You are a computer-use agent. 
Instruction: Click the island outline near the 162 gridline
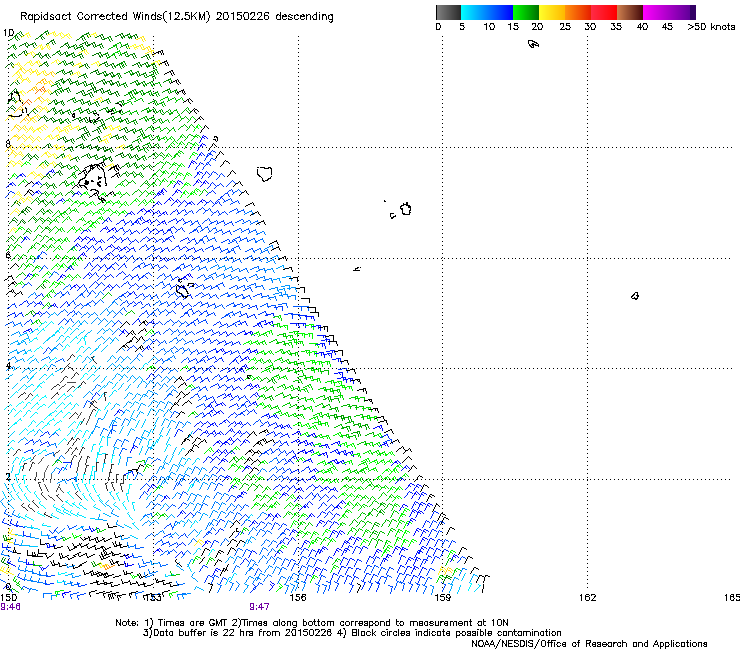[x=635, y=296]
